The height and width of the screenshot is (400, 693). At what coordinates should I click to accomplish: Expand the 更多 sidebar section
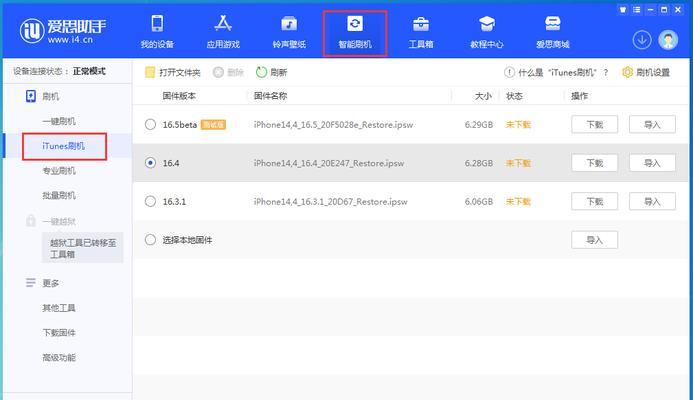coord(42,283)
